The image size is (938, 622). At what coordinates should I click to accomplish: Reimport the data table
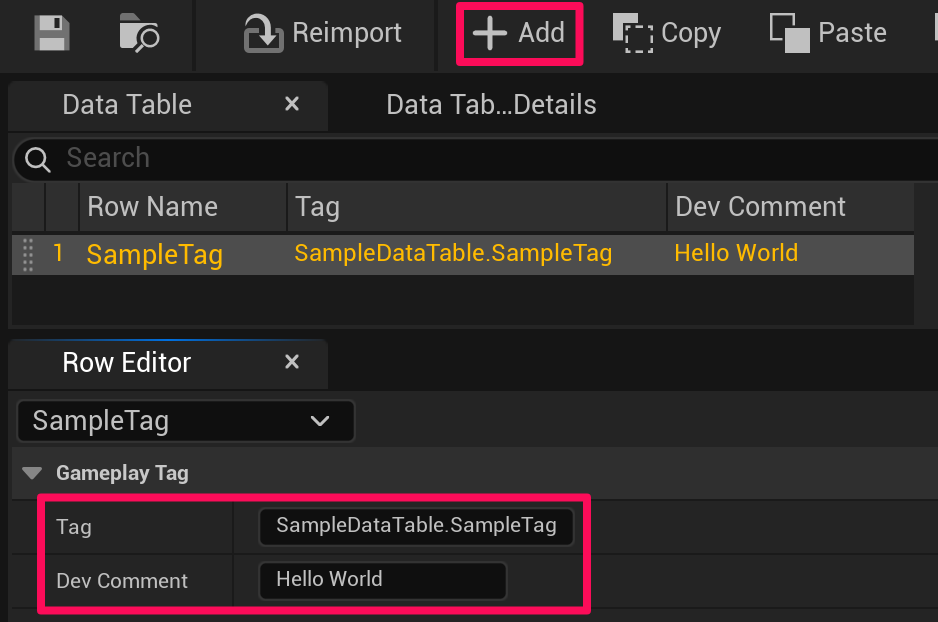[x=322, y=33]
